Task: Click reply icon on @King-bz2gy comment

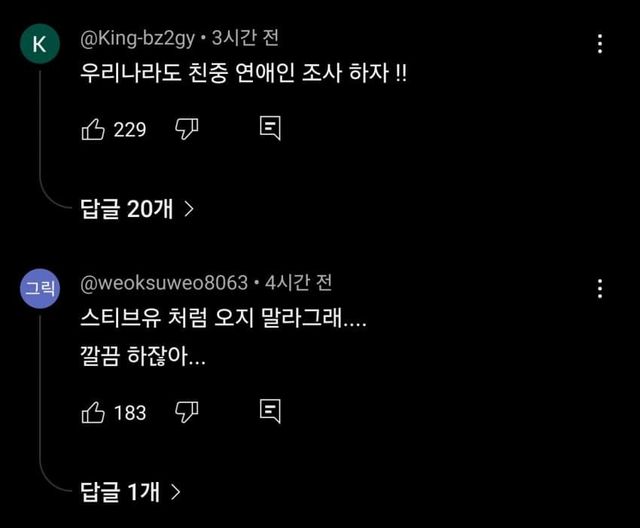Action: click(x=269, y=128)
